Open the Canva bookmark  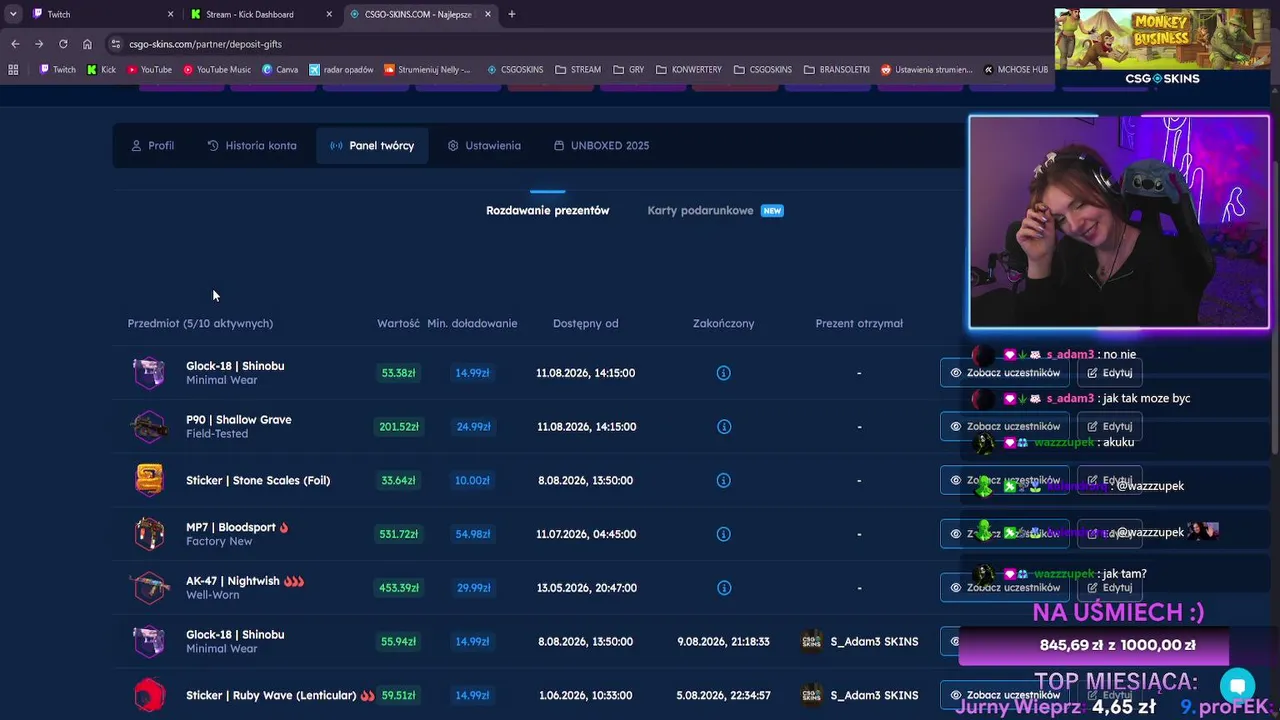[281, 70]
